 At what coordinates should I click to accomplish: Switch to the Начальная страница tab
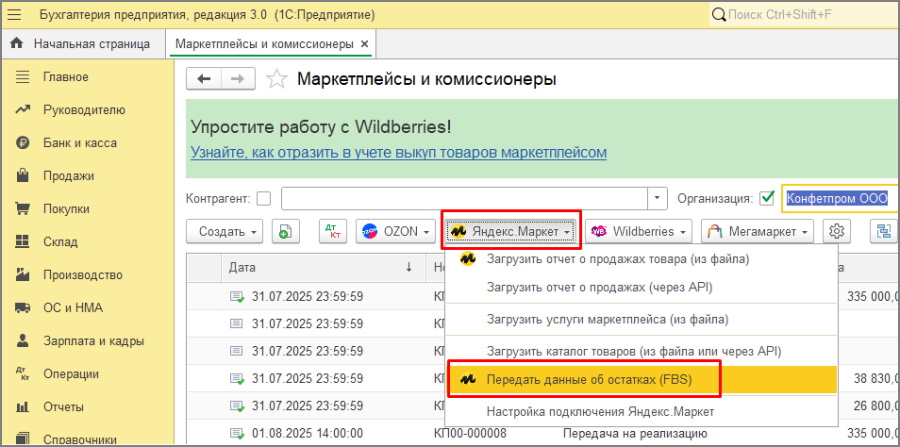83,44
